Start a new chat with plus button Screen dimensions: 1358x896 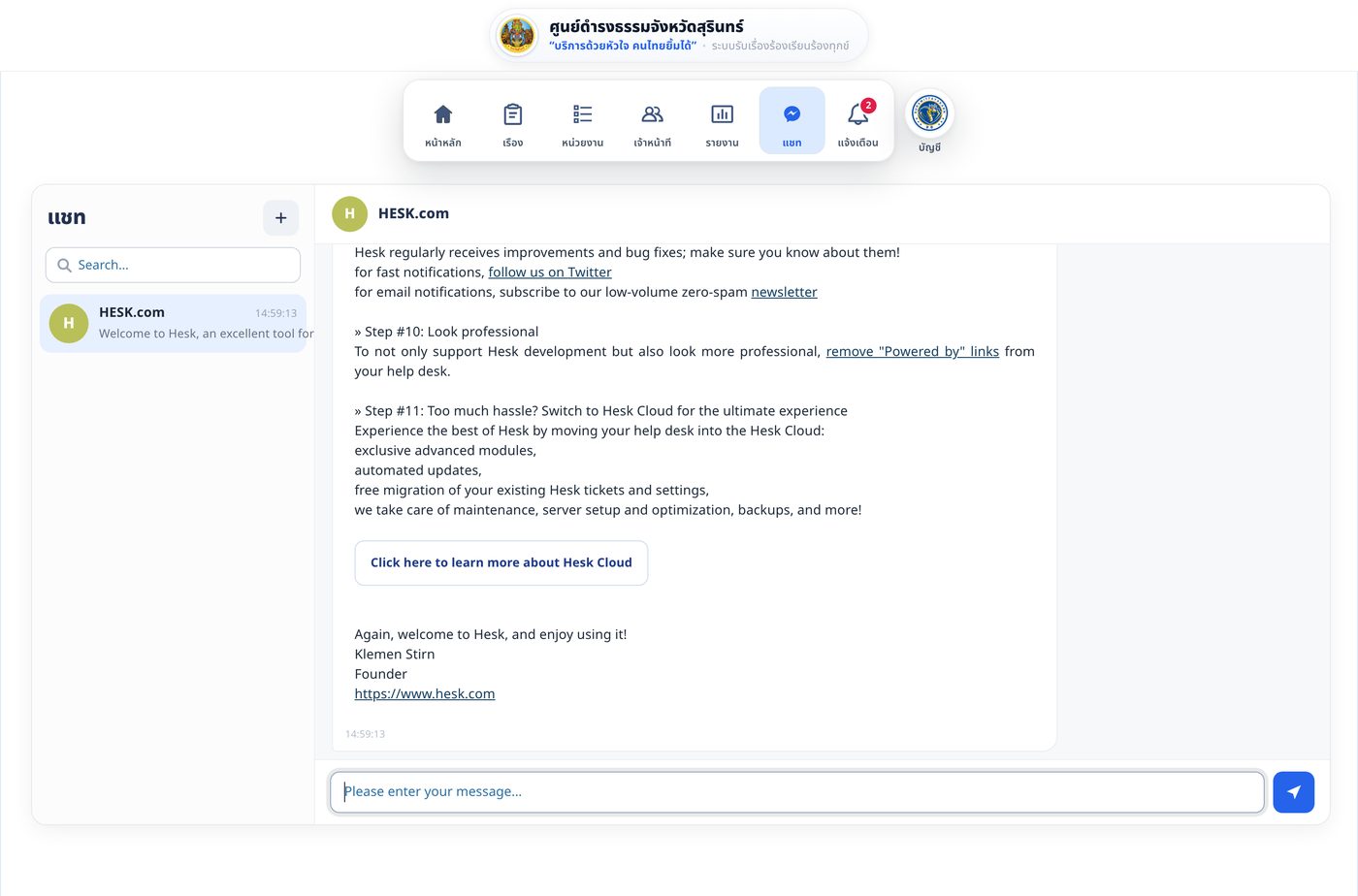[281, 218]
